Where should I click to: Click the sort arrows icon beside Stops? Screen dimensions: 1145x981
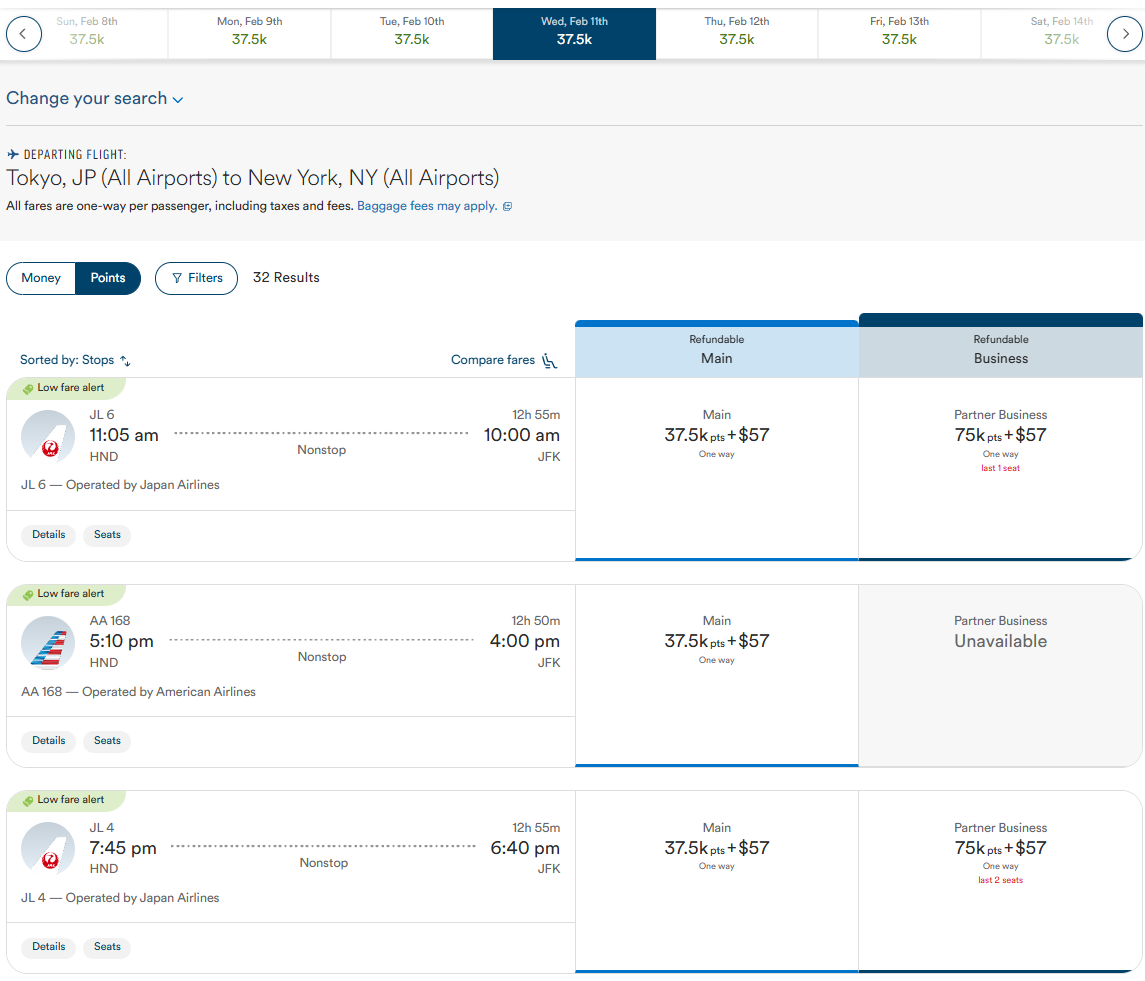pos(126,361)
